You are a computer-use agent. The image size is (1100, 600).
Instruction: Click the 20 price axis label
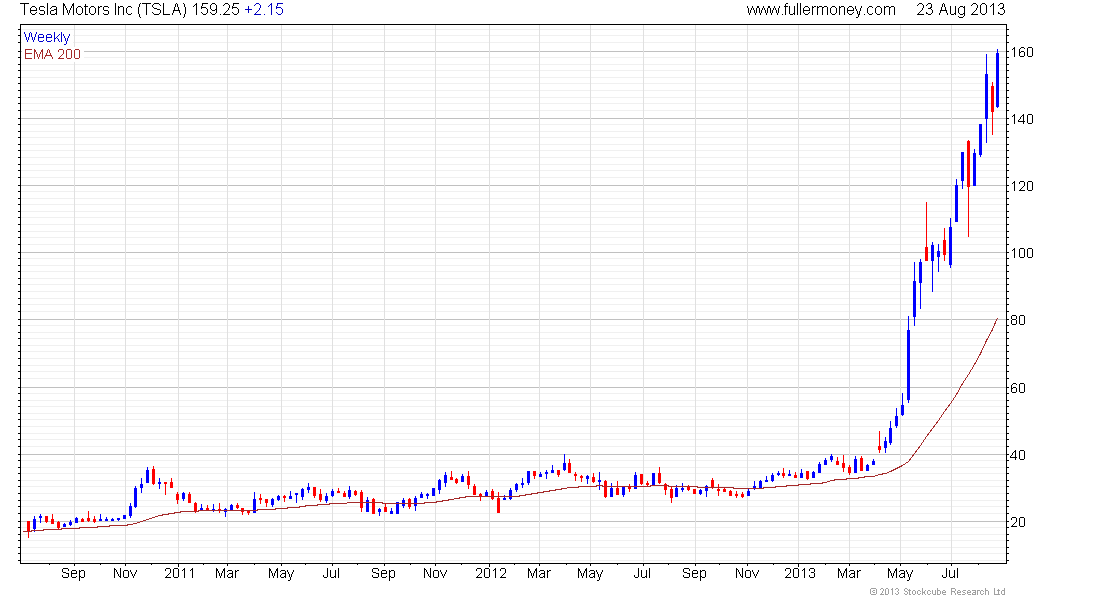[1017, 522]
